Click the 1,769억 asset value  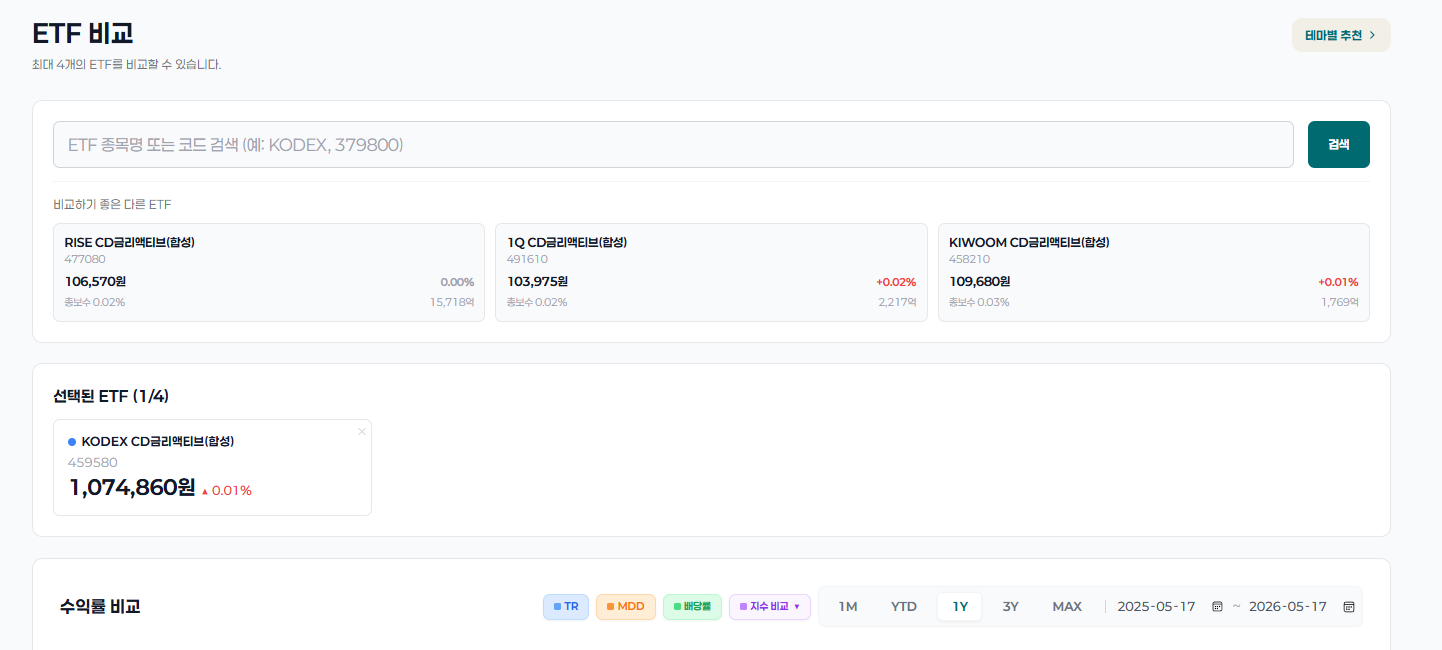tap(1340, 302)
